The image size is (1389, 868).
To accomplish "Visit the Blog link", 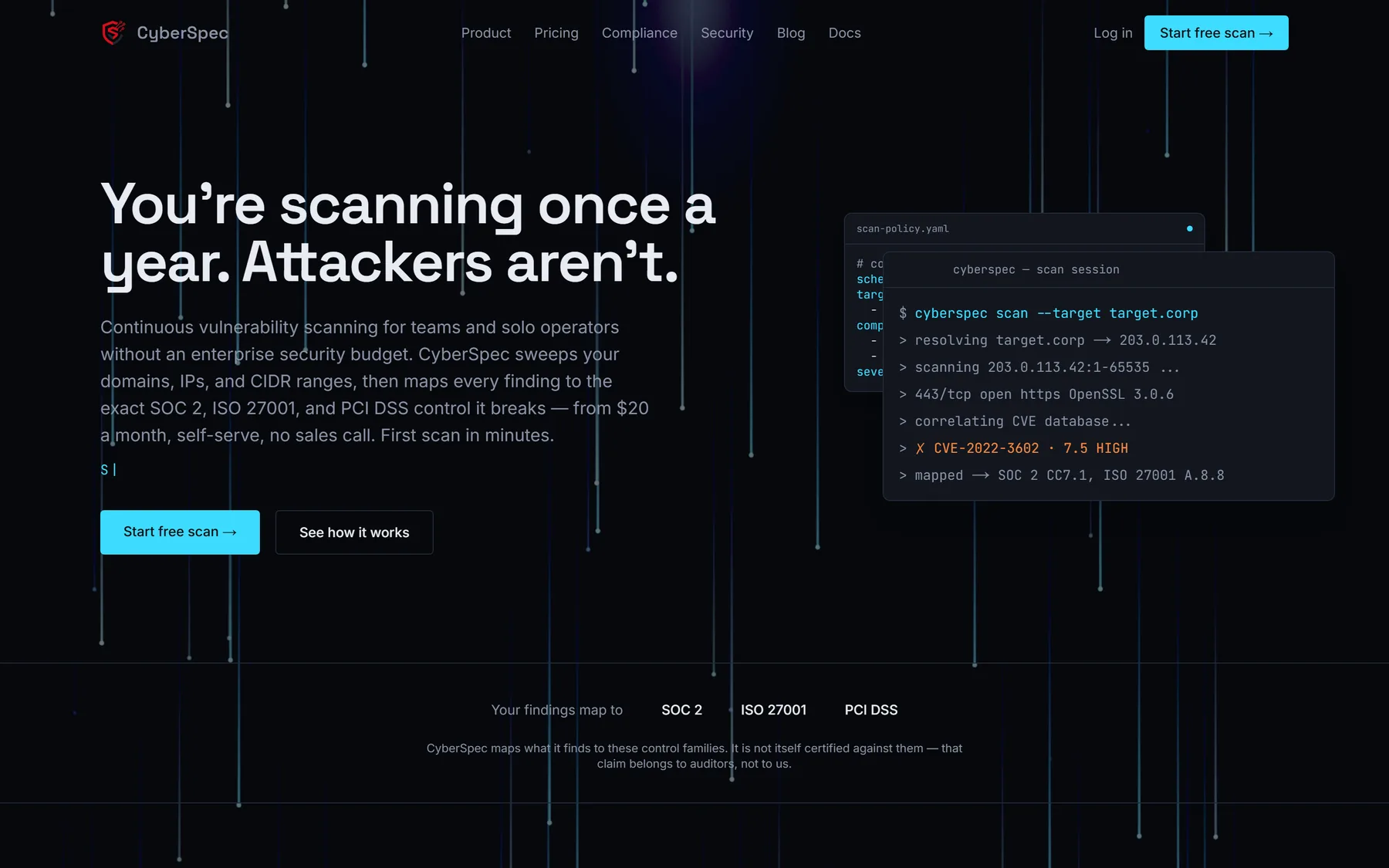I will (791, 32).
